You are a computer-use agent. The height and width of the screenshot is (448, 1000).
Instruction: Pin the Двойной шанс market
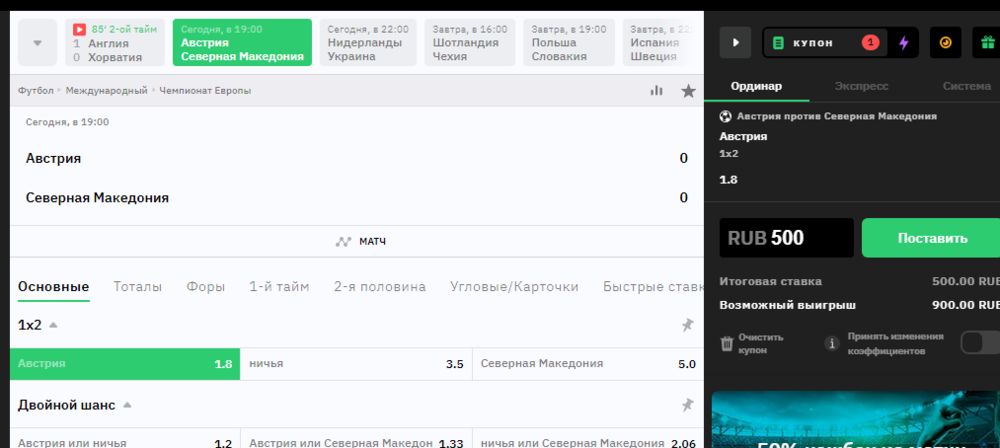click(688, 405)
